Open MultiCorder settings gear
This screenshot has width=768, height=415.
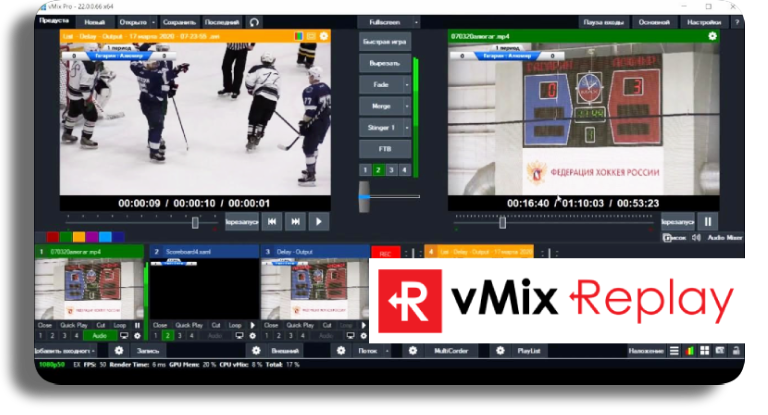pyautogui.click(x=413, y=351)
